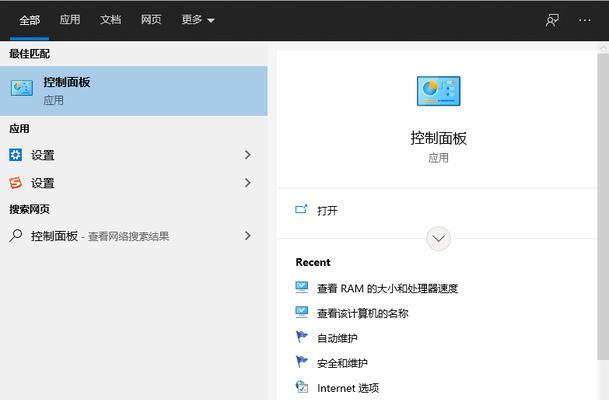Click the open-window icon beside 打开
Image resolution: width=609 pixels, height=400 pixels.
(x=301, y=210)
